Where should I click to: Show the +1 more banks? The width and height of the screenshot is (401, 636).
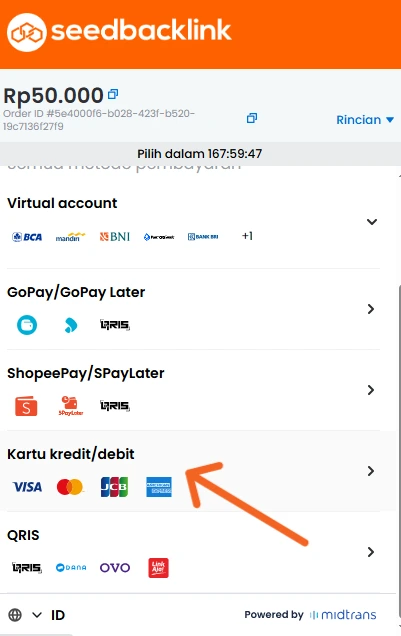click(247, 236)
